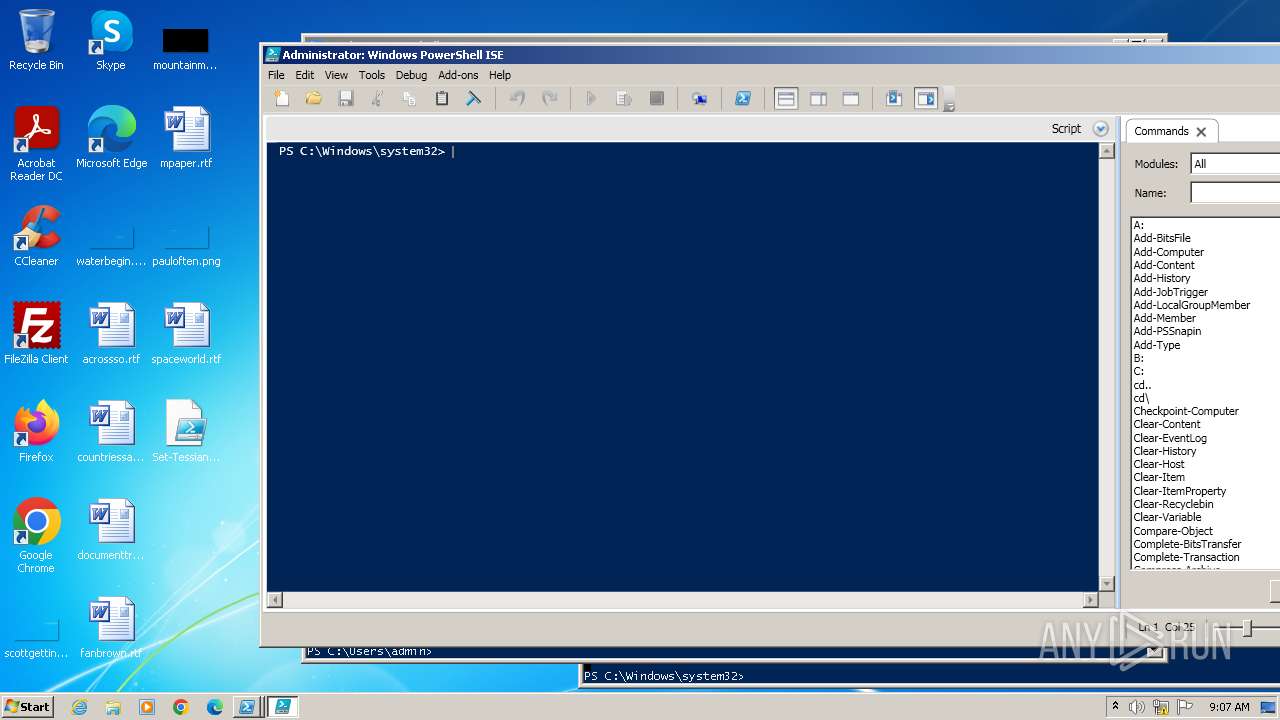Image resolution: width=1280 pixels, height=720 pixels.
Task: Open Windows Media Player taskbar icon
Action: pos(147,707)
